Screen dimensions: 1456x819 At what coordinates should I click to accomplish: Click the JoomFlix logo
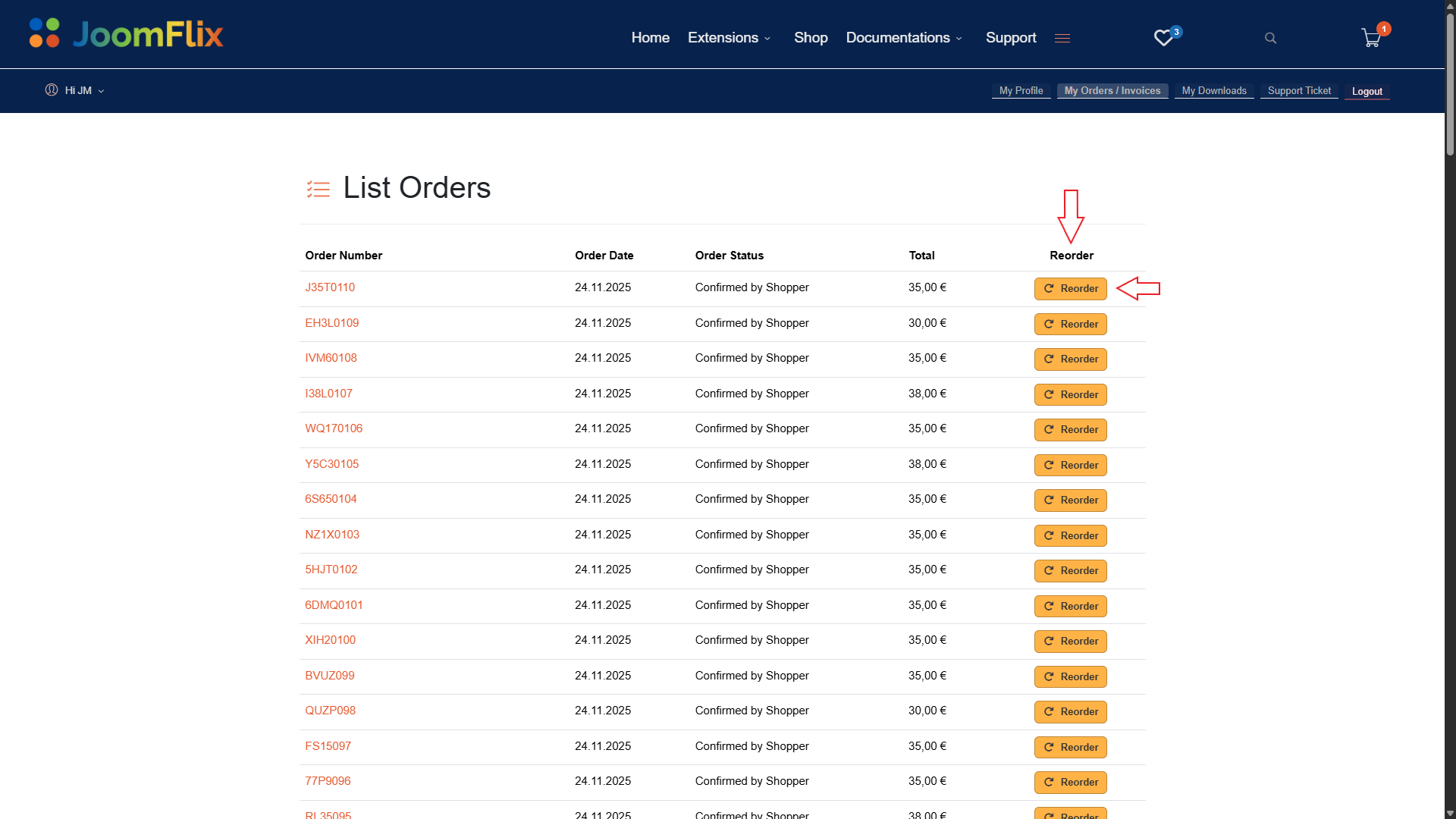tap(126, 33)
